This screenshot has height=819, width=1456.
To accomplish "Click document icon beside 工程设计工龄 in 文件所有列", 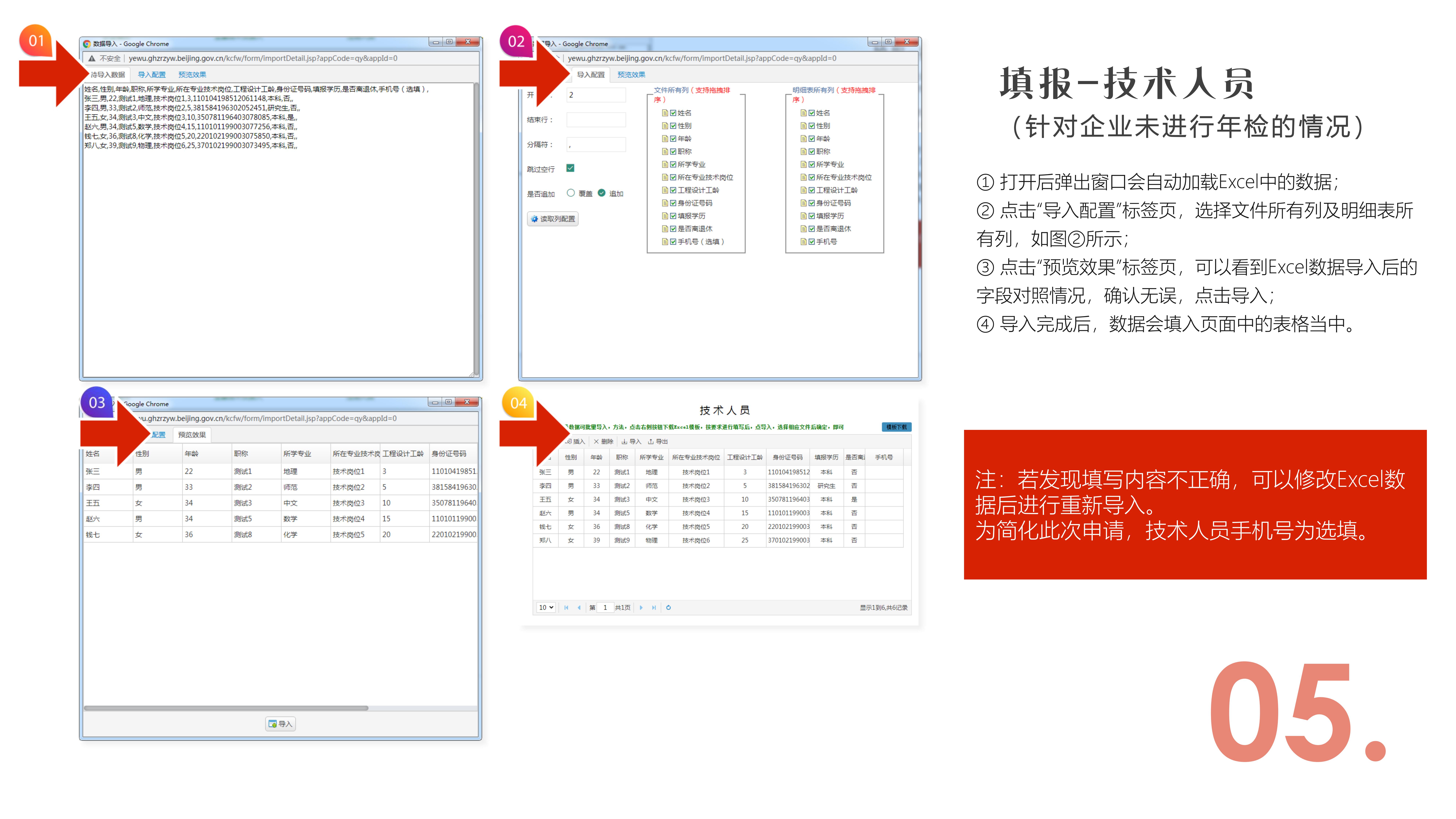I will pos(665,191).
